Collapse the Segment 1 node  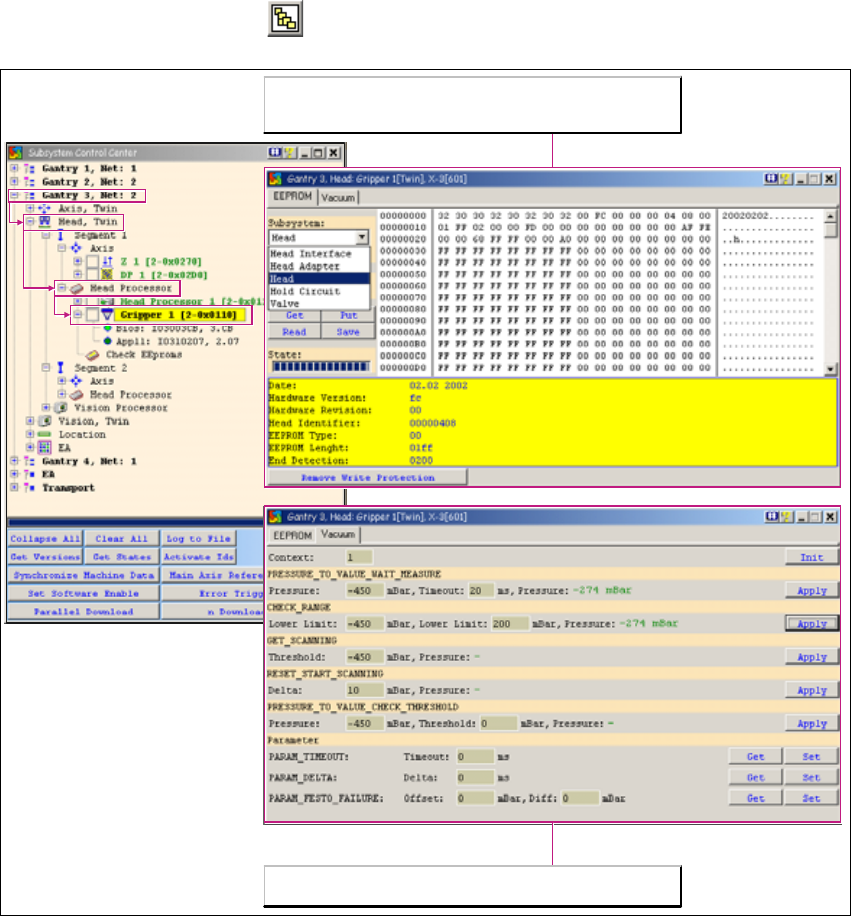coord(46,235)
